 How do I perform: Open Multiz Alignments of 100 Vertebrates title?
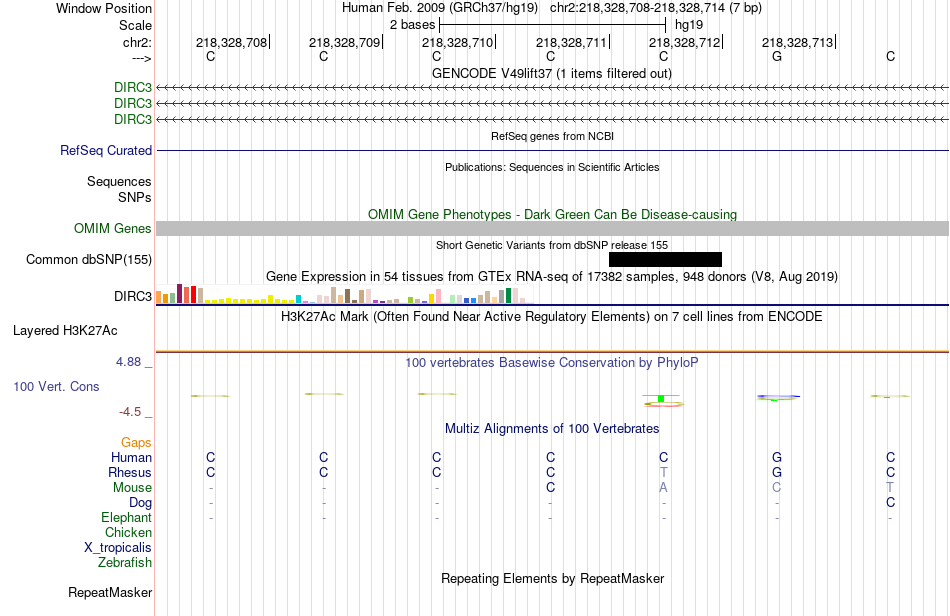(x=552, y=429)
